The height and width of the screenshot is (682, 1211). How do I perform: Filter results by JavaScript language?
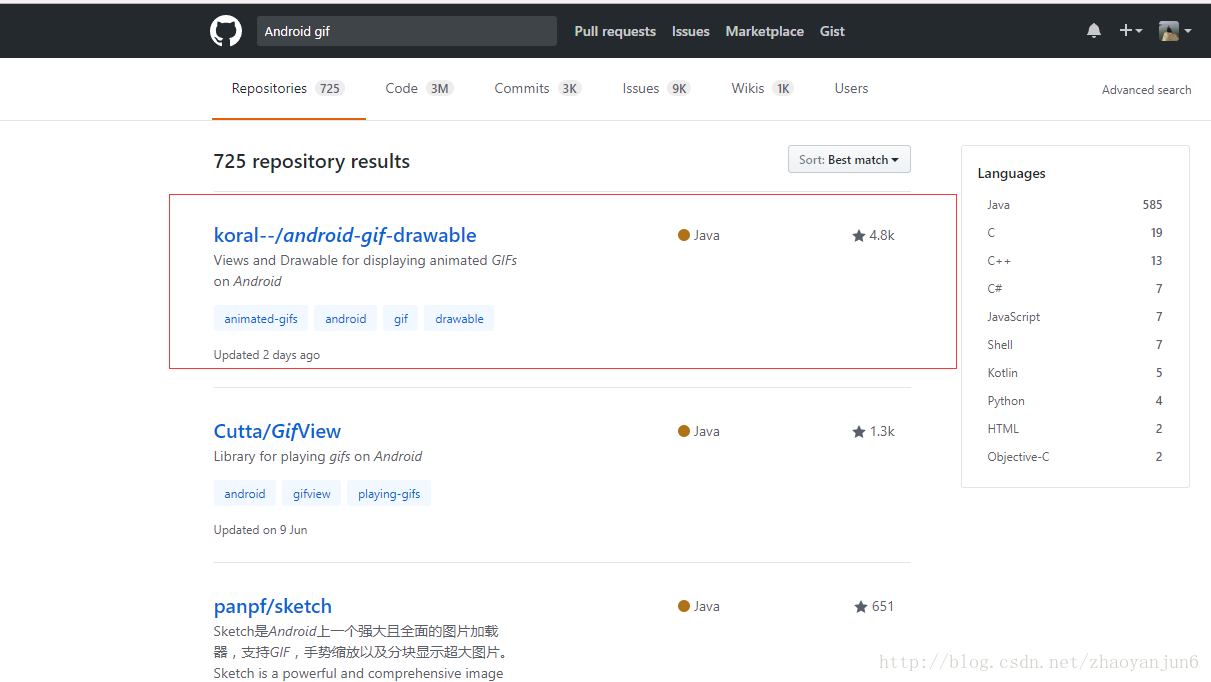[x=1075, y=317]
